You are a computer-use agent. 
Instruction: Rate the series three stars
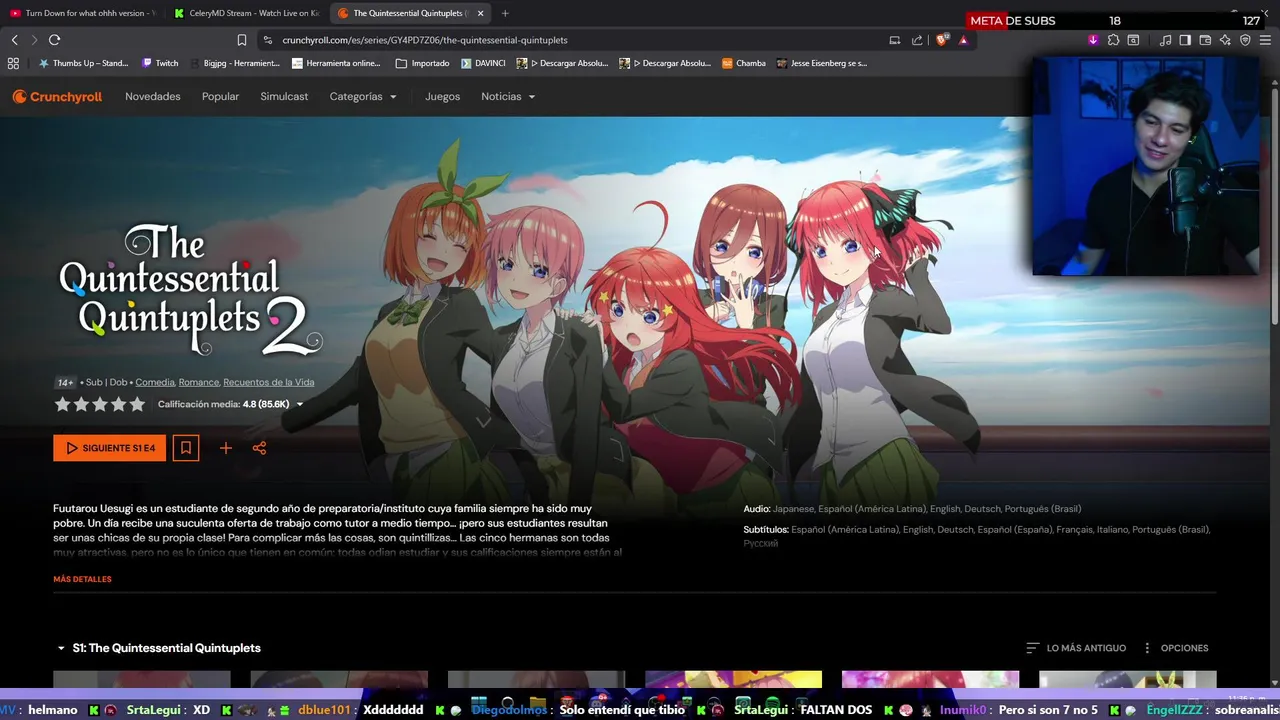[100, 405]
